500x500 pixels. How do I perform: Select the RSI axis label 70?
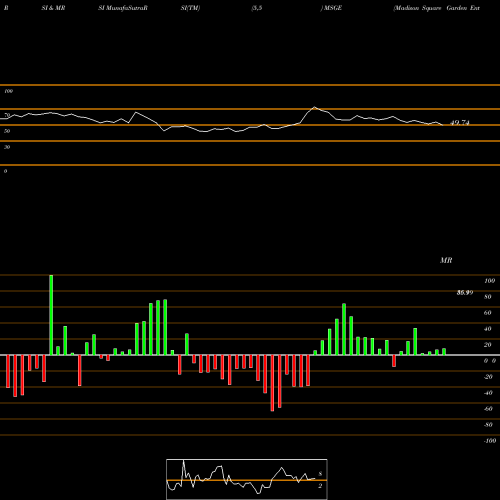click(7, 115)
